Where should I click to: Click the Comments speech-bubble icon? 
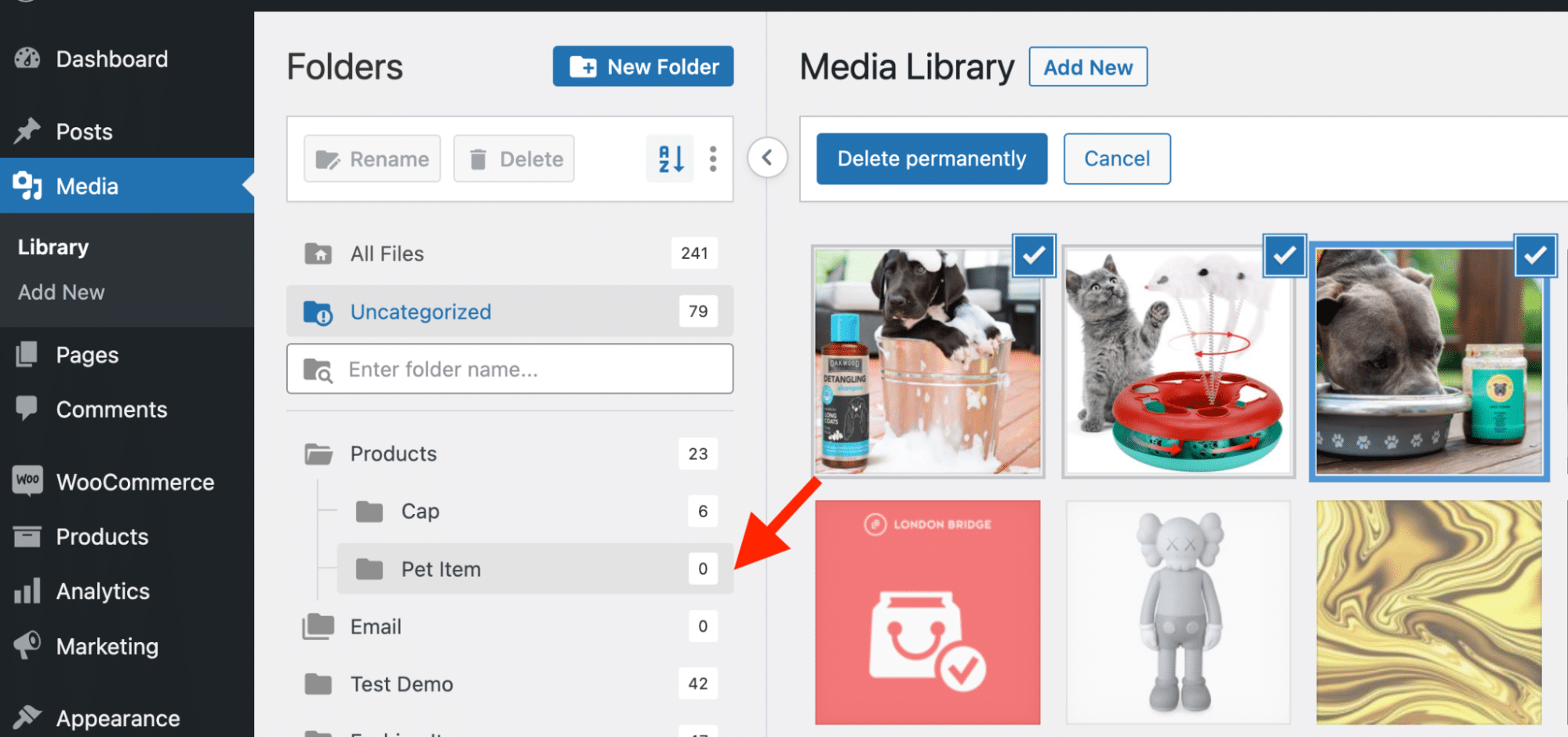(27, 409)
